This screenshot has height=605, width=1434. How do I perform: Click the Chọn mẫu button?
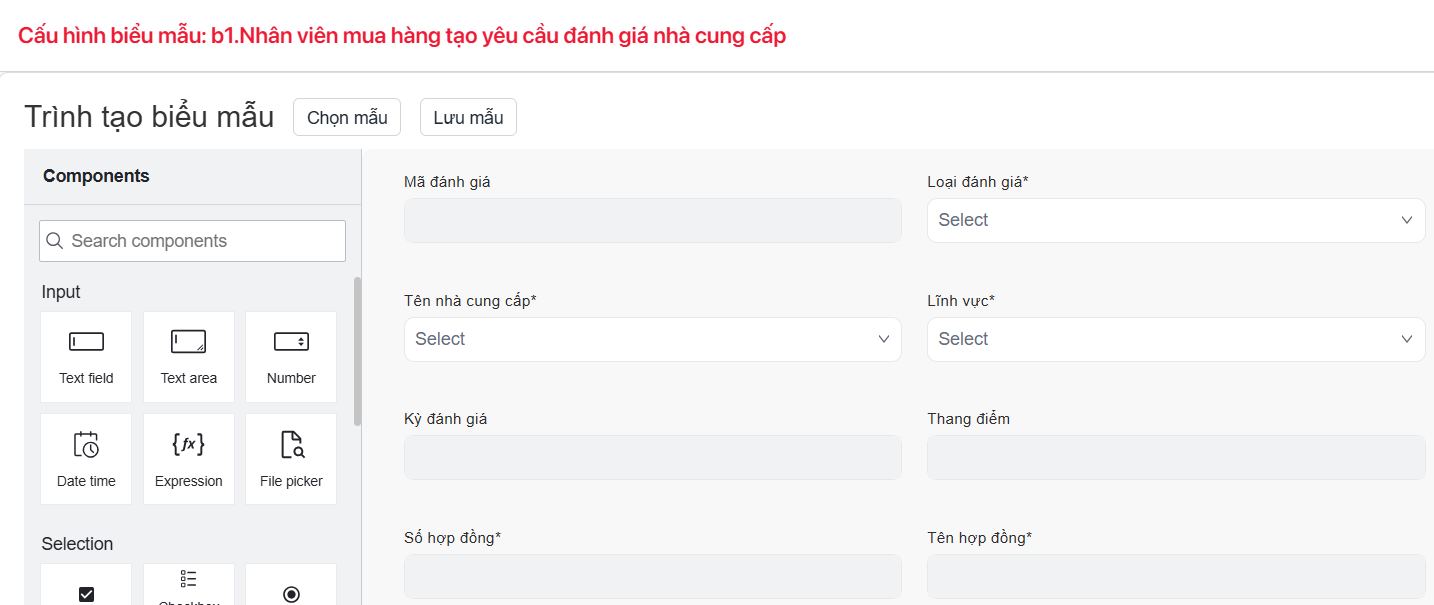[x=347, y=117]
